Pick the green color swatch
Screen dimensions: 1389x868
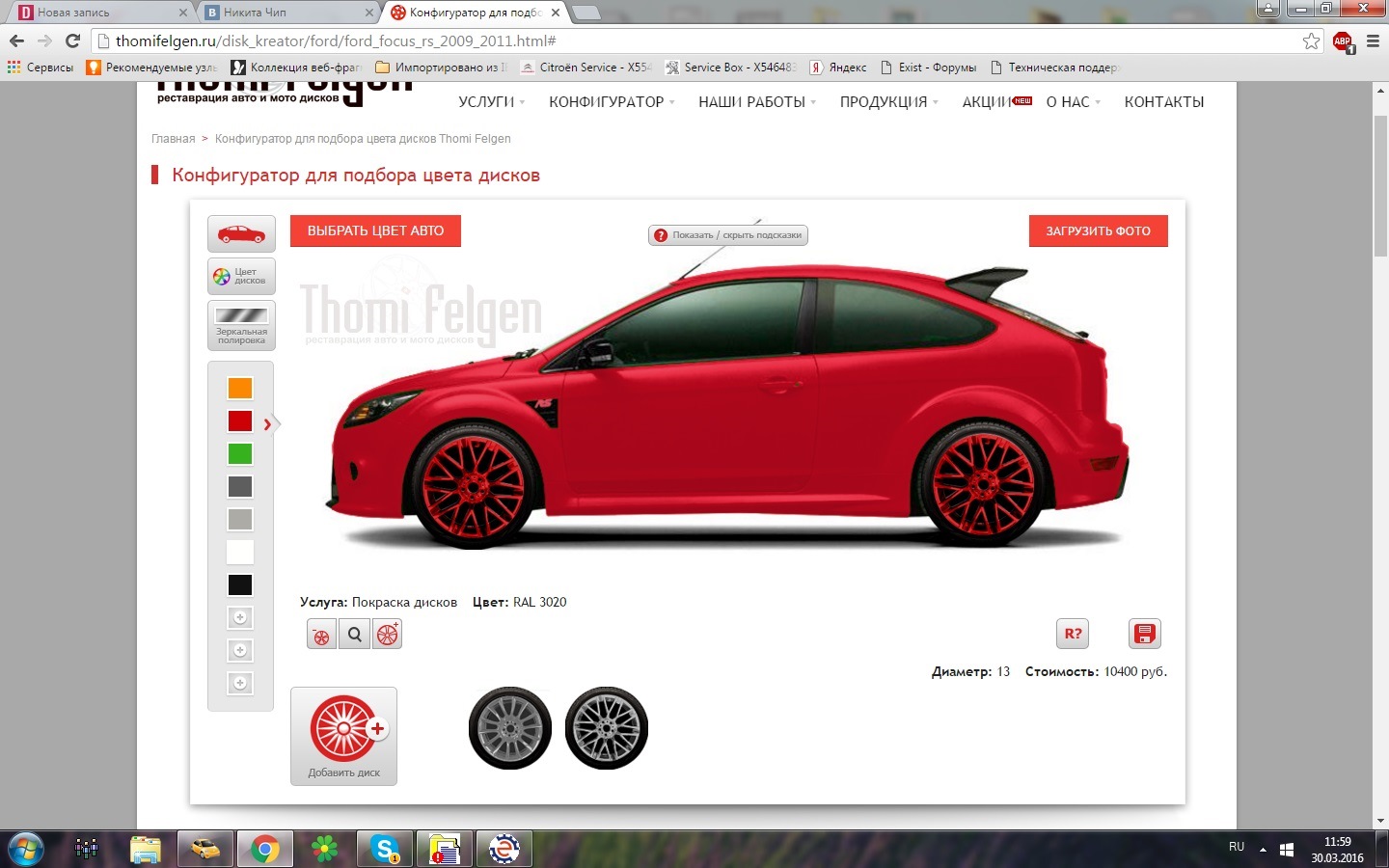pos(240,453)
